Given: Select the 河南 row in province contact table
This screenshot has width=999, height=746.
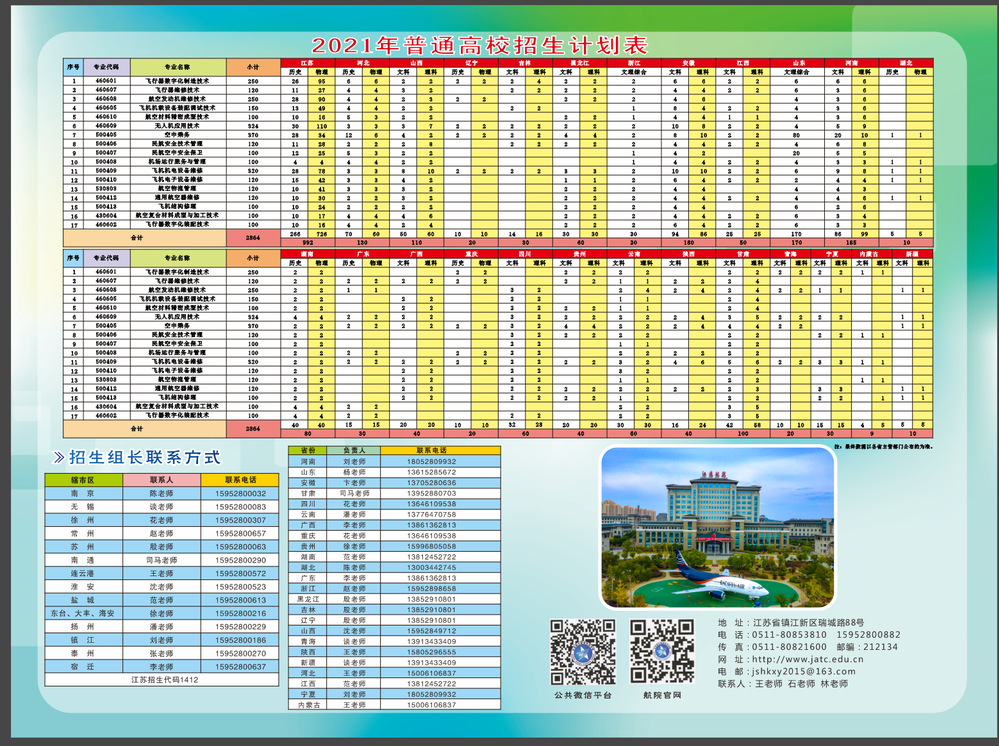Looking at the screenshot, I should (x=394, y=461).
